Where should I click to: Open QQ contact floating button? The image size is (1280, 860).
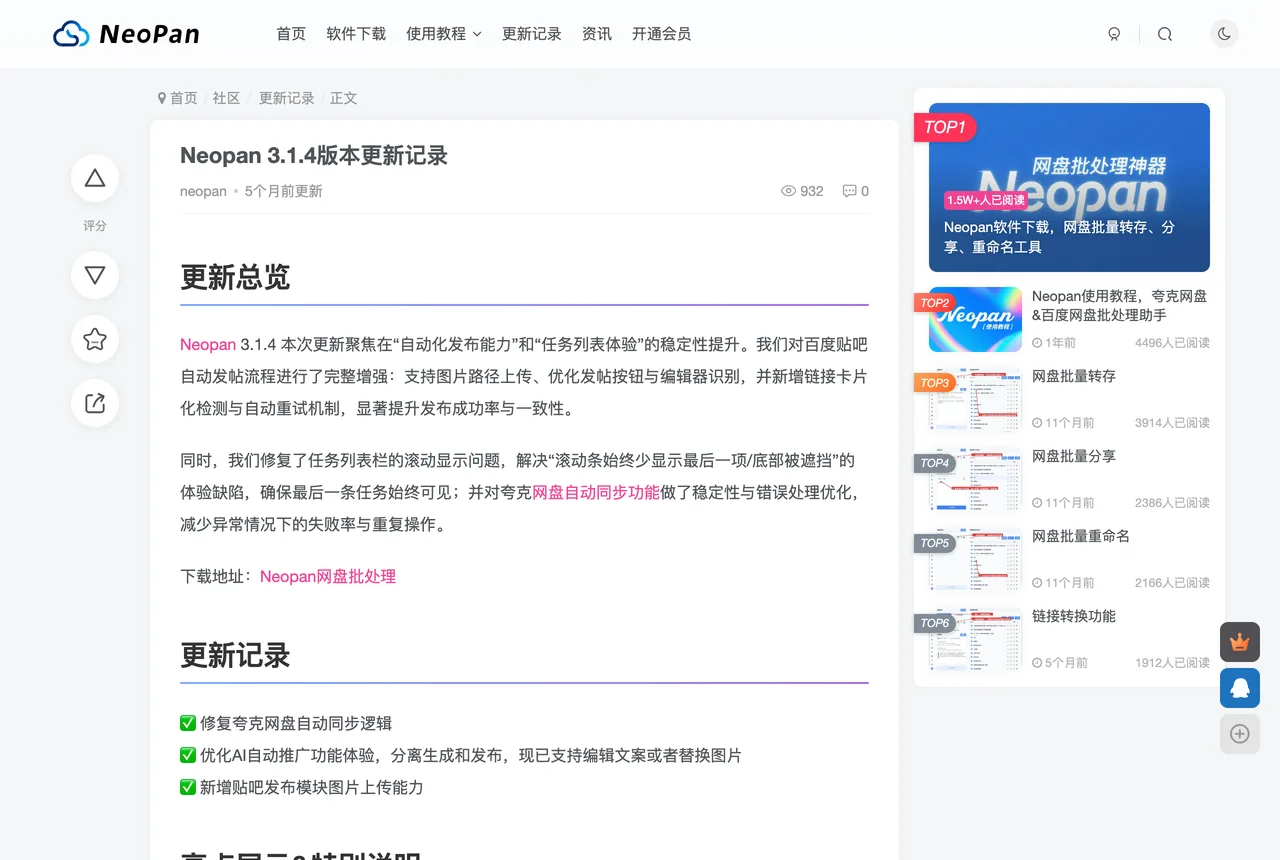[x=1240, y=688]
